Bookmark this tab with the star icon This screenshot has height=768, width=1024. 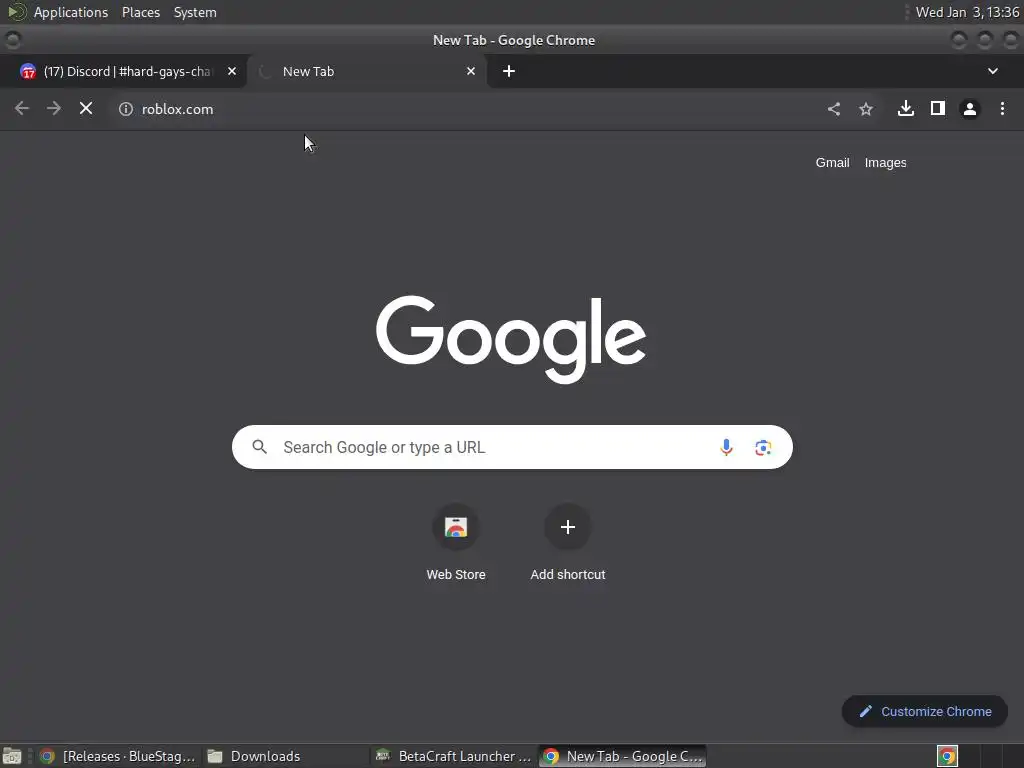pyautogui.click(x=866, y=109)
